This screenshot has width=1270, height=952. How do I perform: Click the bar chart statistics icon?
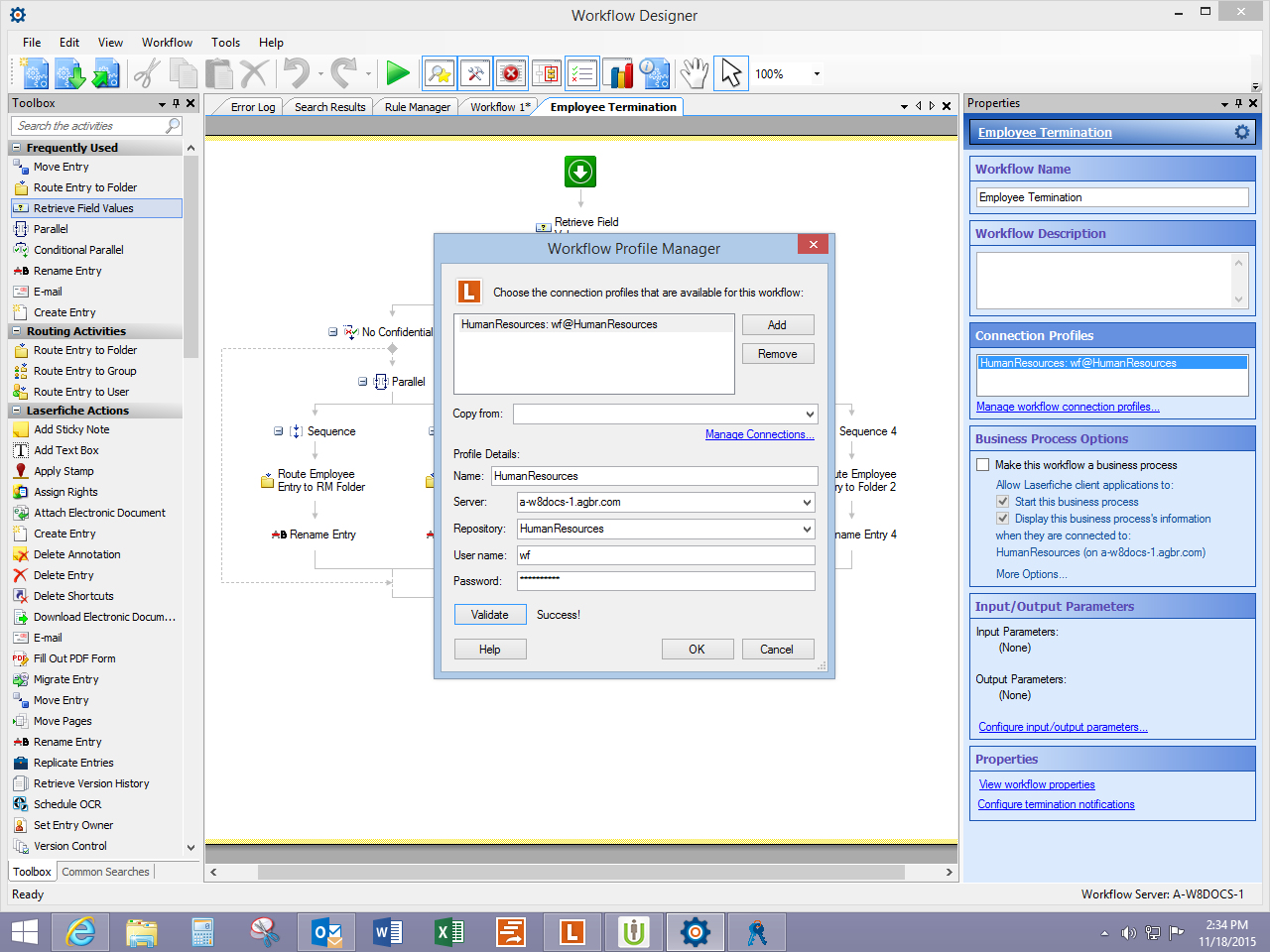[x=620, y=73]
